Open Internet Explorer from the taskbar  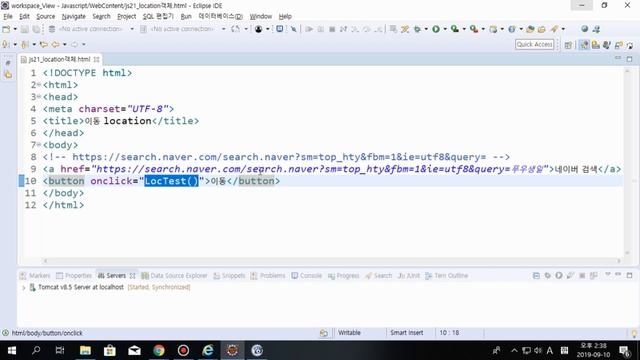(x=208, y=350)
